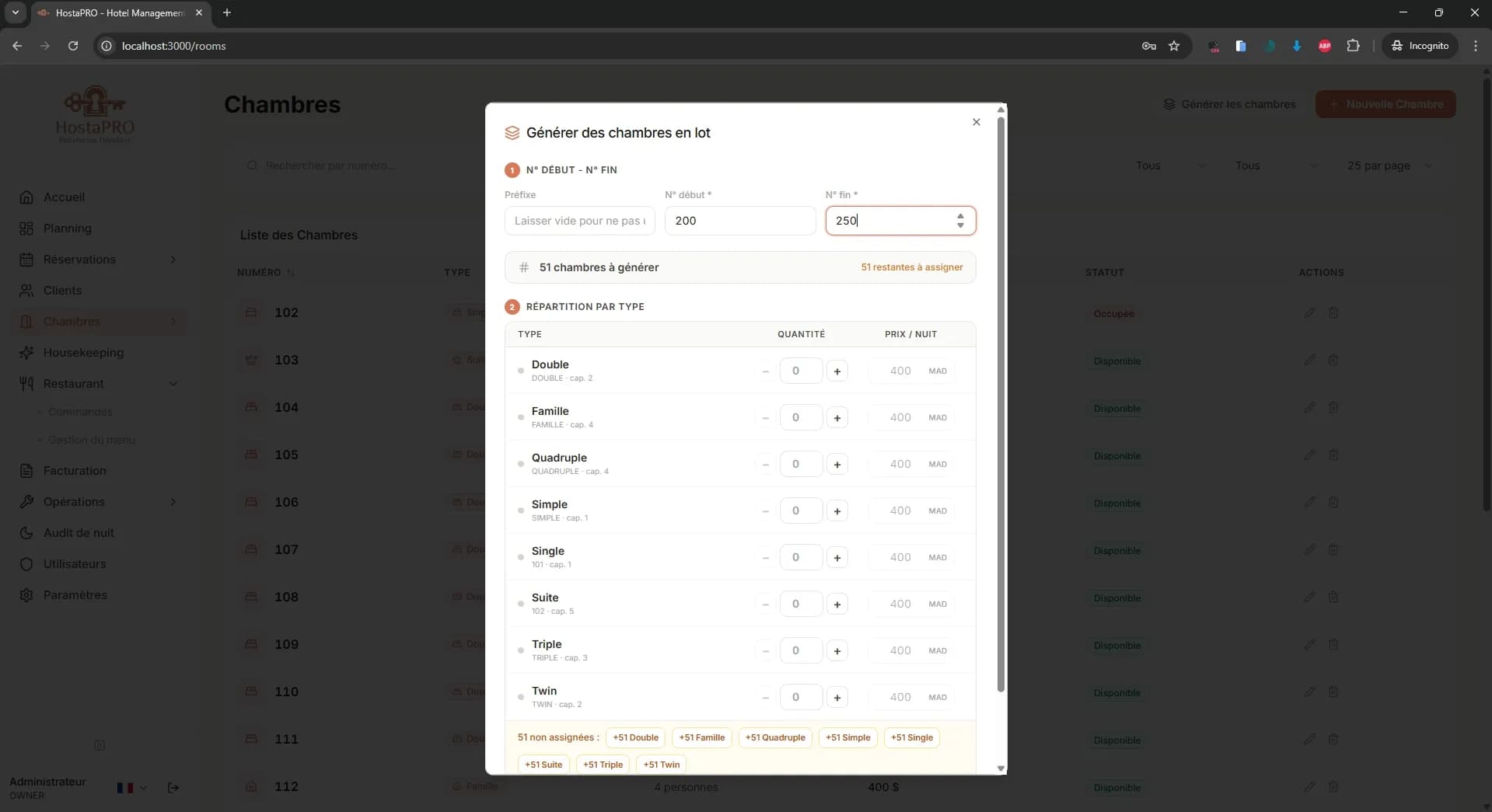This screenshot has height=812, width=1492.
Task: Click plus button for Famille room type
Action: click(x=837, y=418)
